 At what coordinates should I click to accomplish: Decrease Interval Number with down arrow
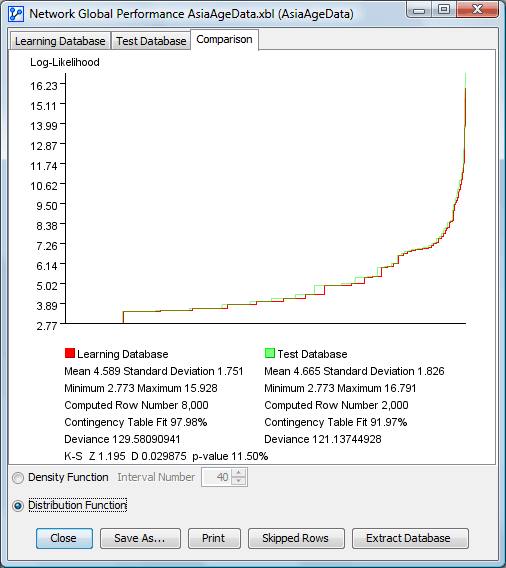point(238,481)
